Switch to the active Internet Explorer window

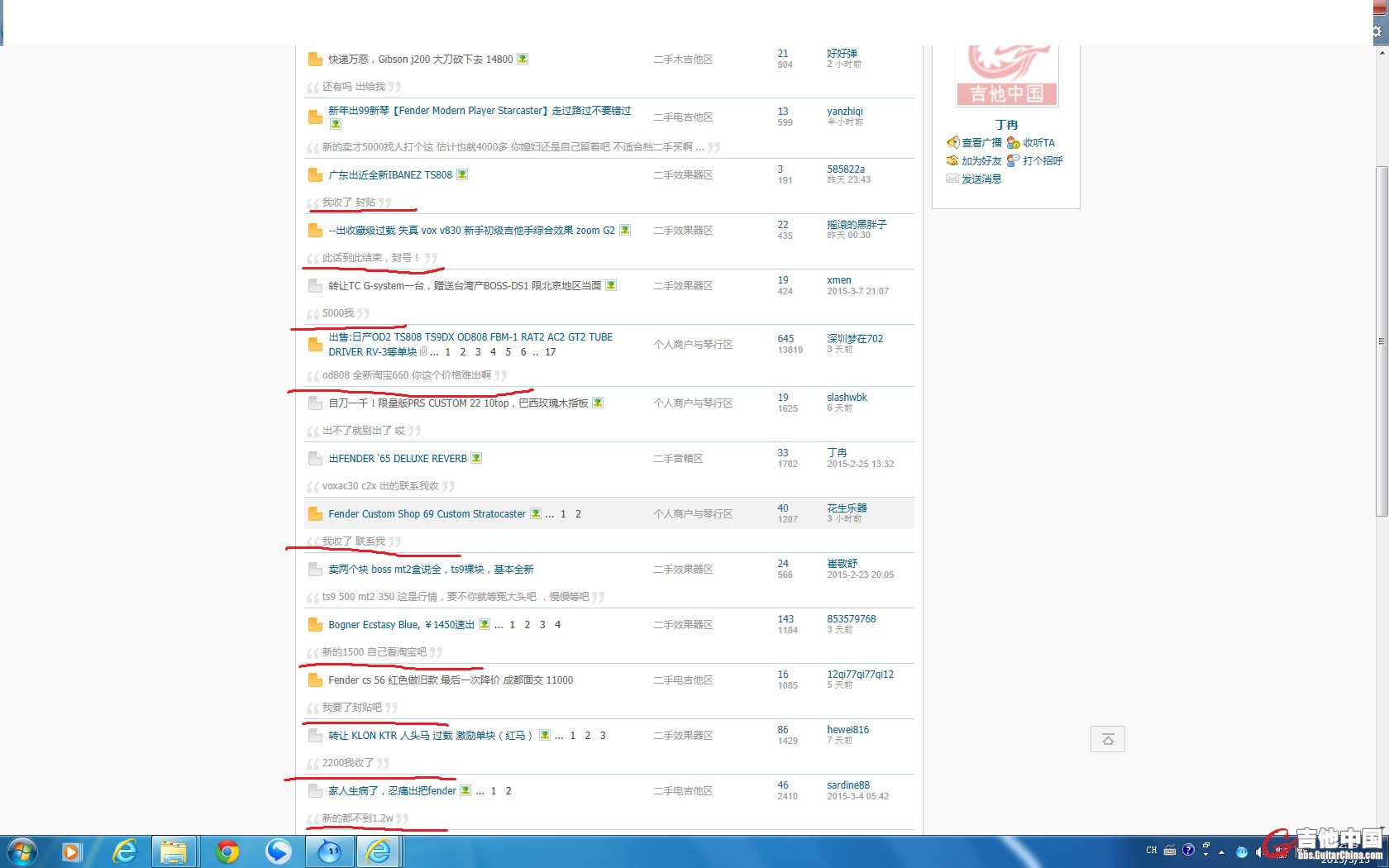[x=379, y=851]
